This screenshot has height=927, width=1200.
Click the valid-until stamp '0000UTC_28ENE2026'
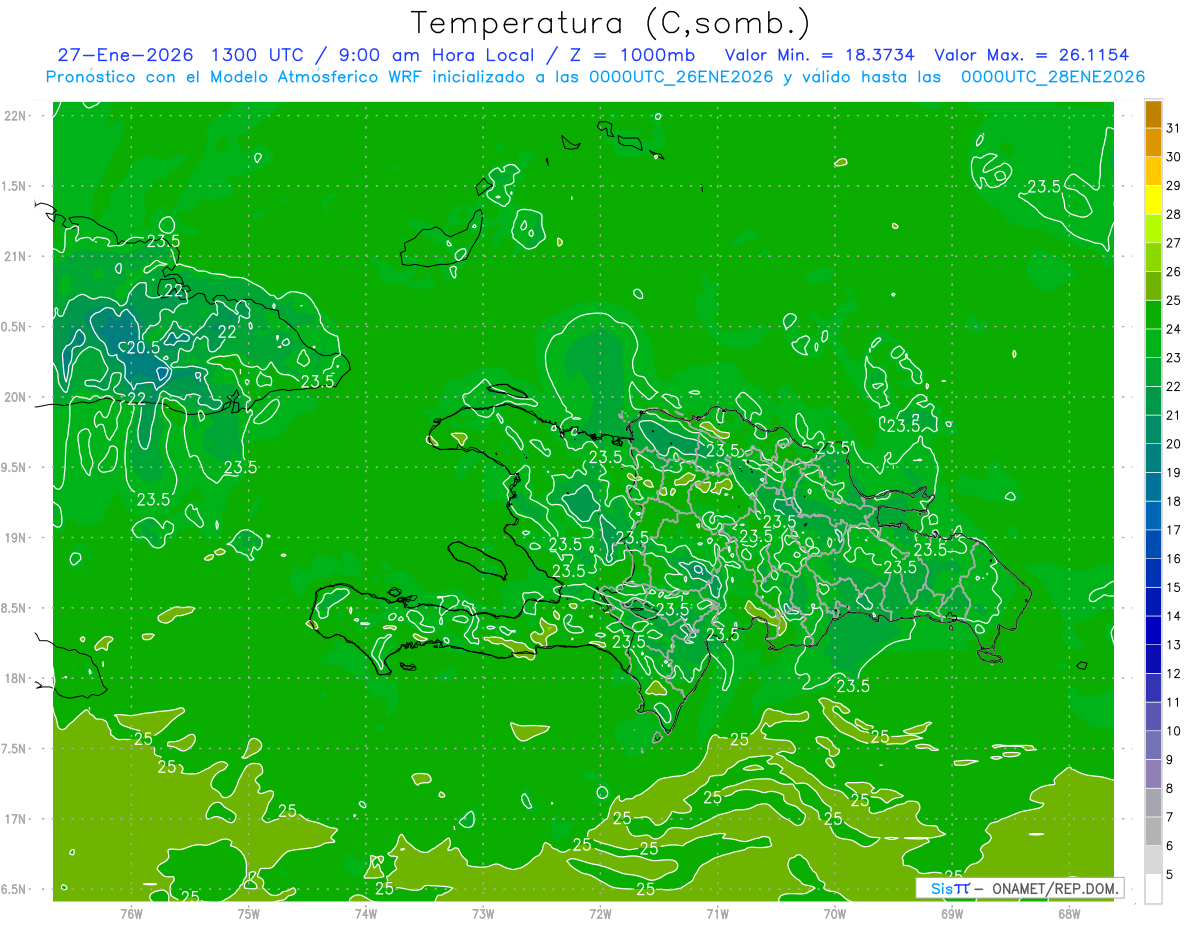tap(1052, 77)
